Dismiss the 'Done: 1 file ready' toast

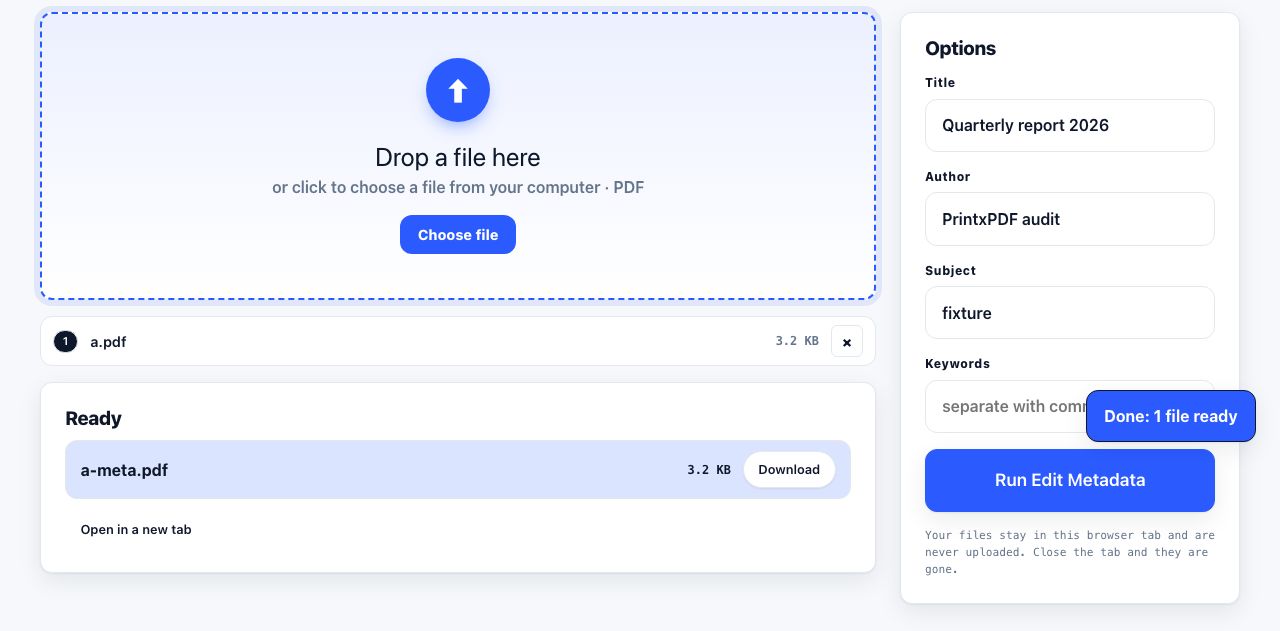(1171, 416)
